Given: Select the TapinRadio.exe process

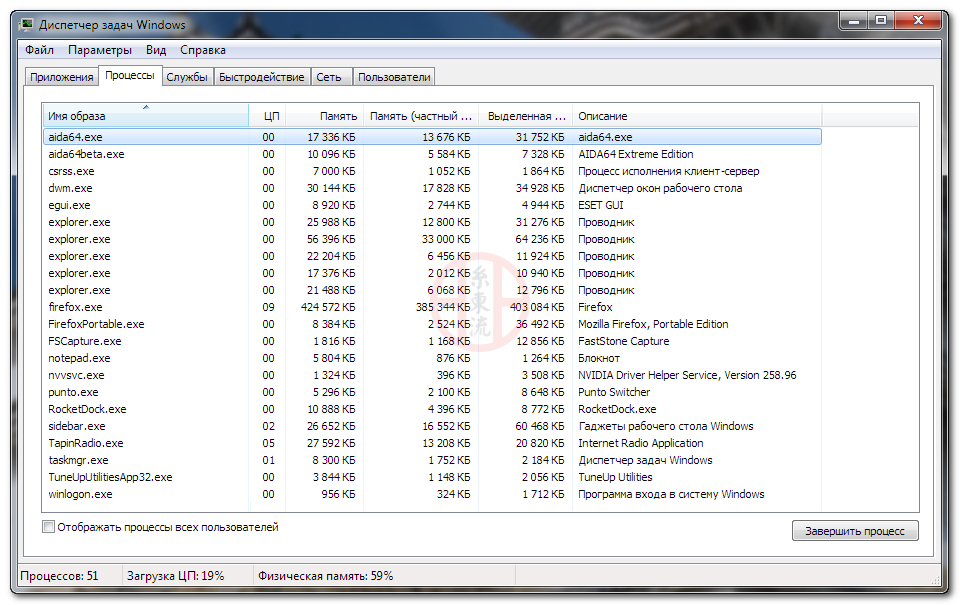Looking at the screenshot, I should tap(432, 443).
